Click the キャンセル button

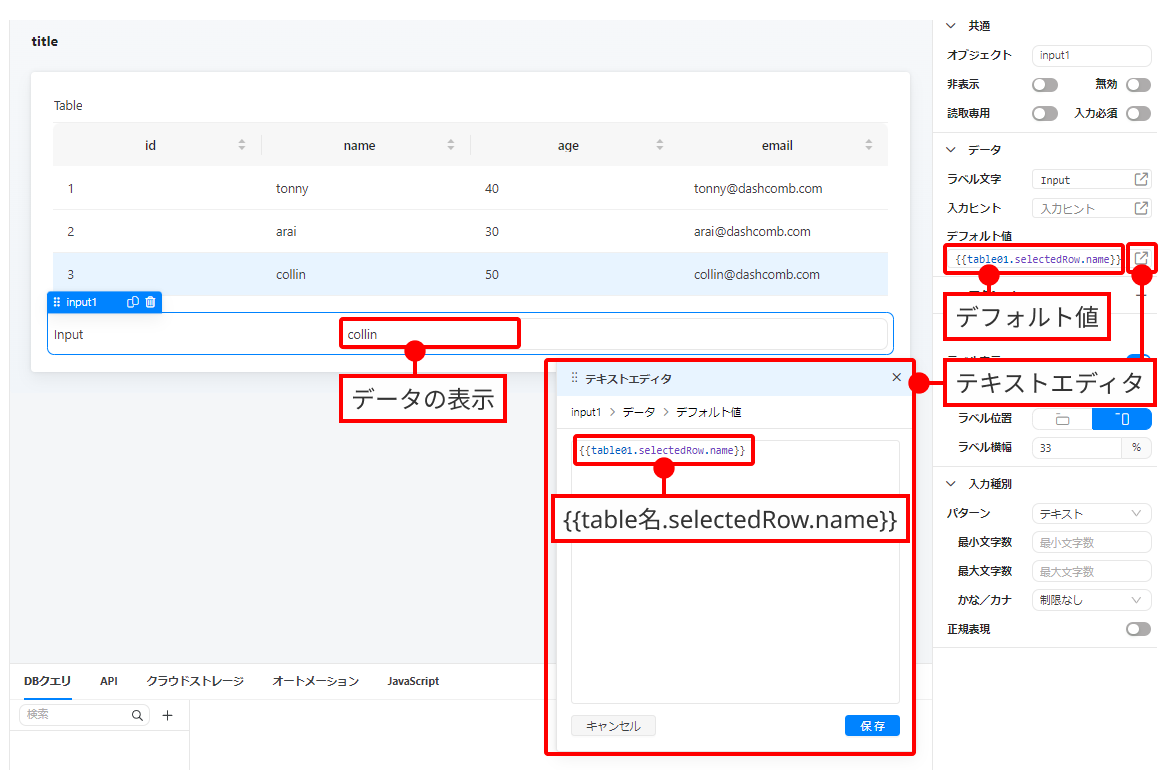[x=613, y=726]
